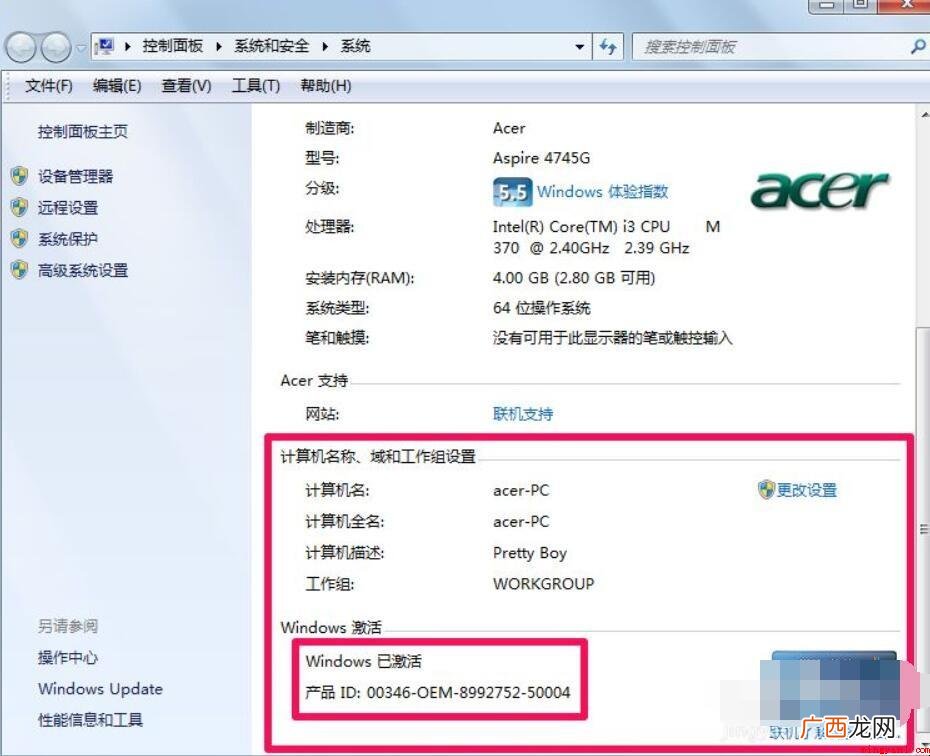Image resolution: width=930 pixels, height=756 pixels.
Task: Open the address bar history dropdown
Action: click(x=579, y=47)
